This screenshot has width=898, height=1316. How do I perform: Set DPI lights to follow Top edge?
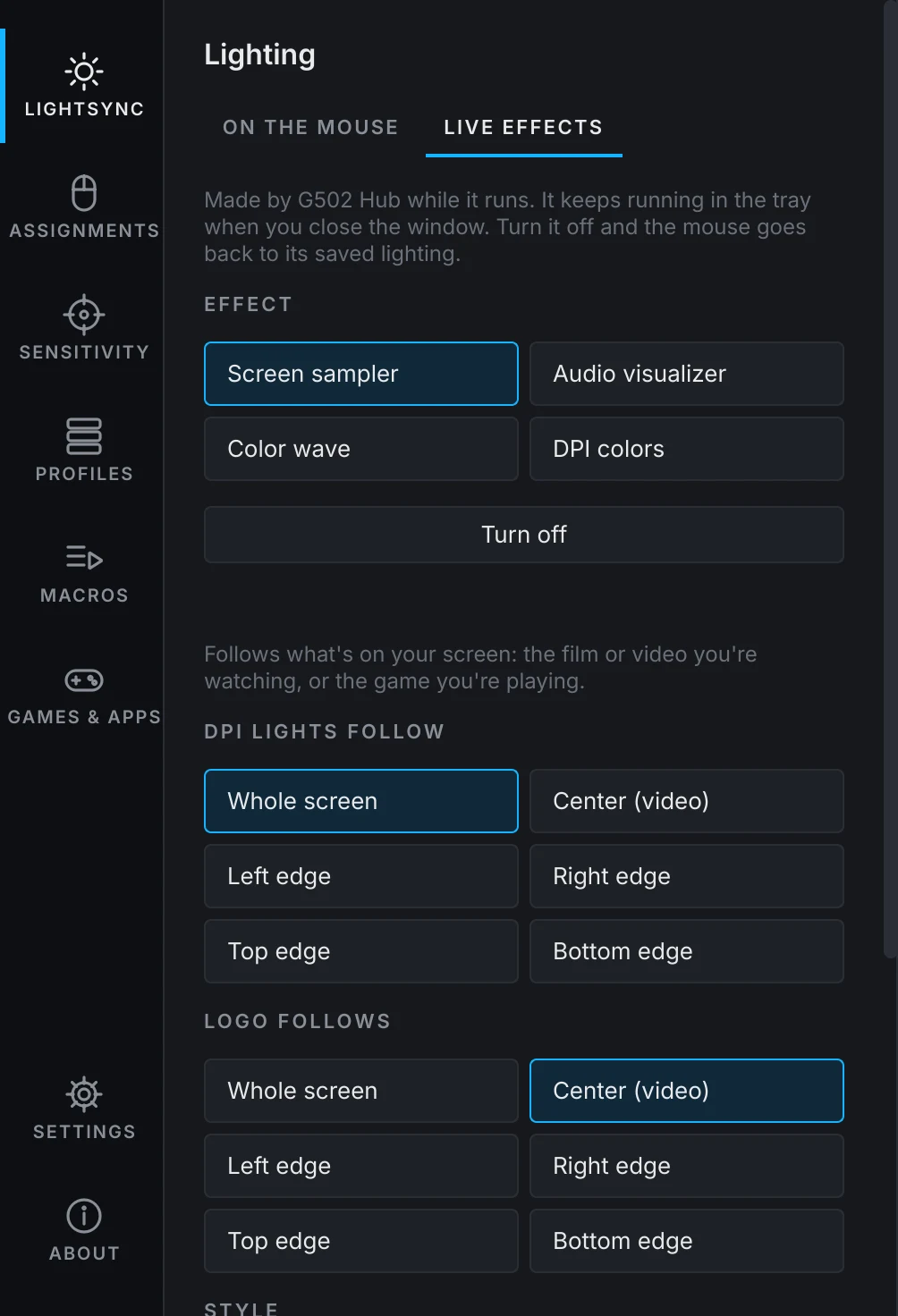[361, 951]
